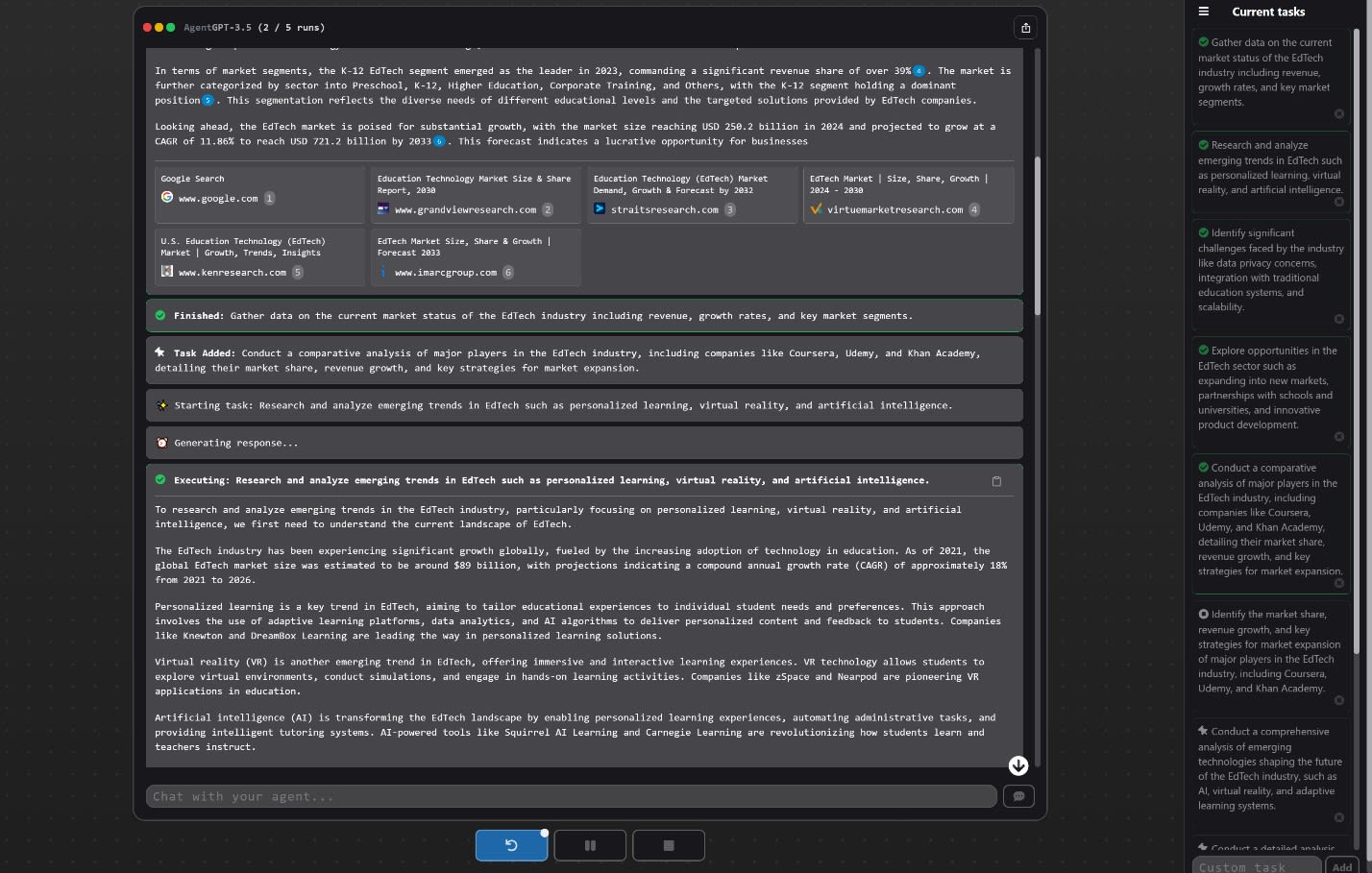Open the kenresearch.com source card
The width and height of the screenshot is (1372, 873).
click(x=259, y=257)
